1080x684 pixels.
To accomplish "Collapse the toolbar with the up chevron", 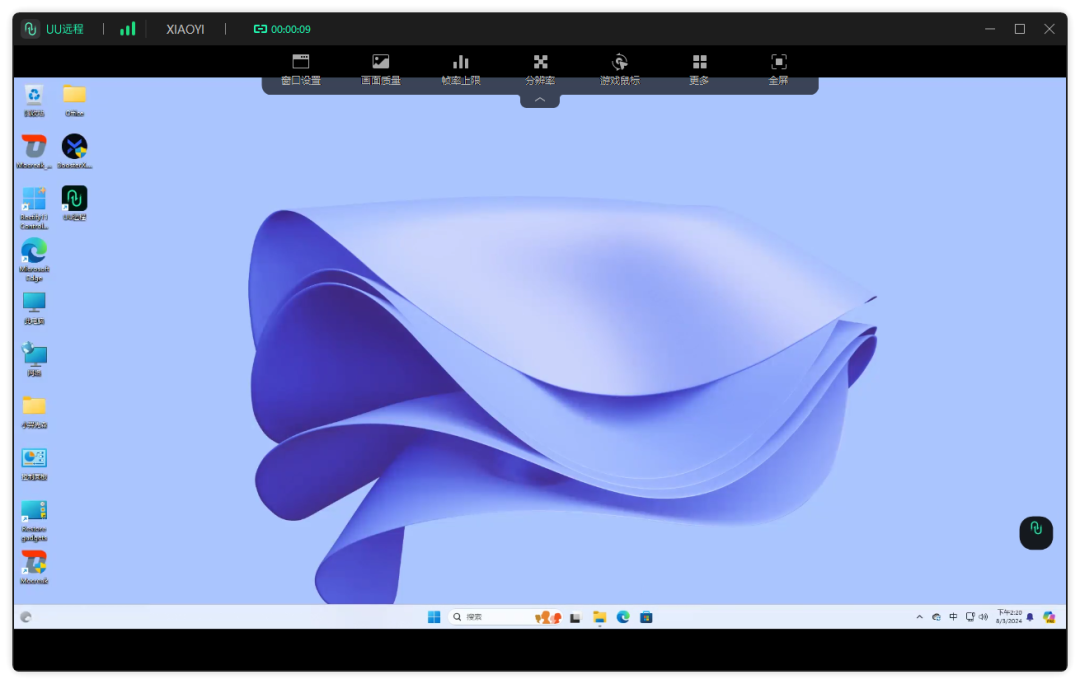I will pos(540,100).
